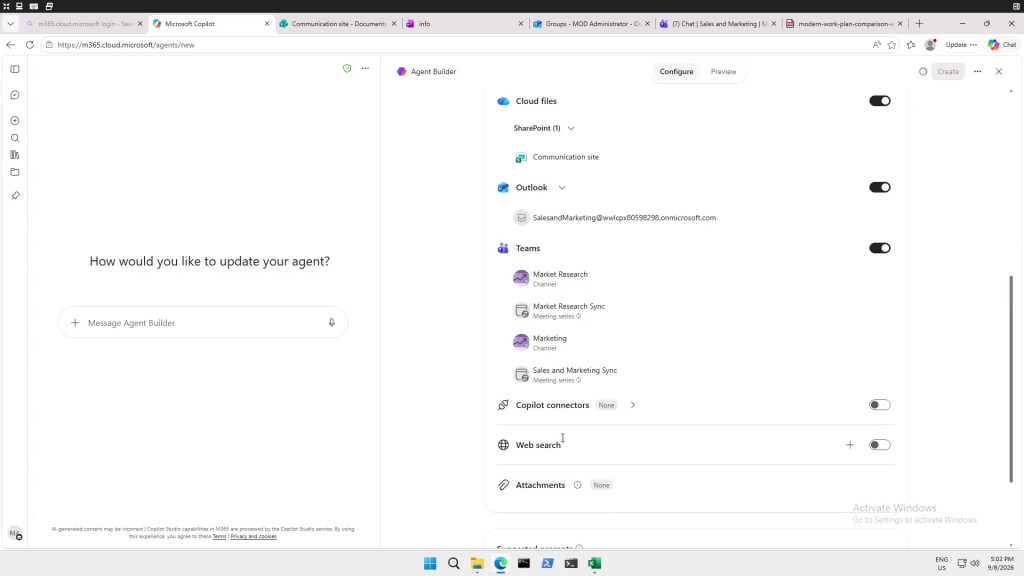Click the new chat plus-circle icon
This screenshot has width=1024, height=576.
pyautogui.click(x=15, y=121)
